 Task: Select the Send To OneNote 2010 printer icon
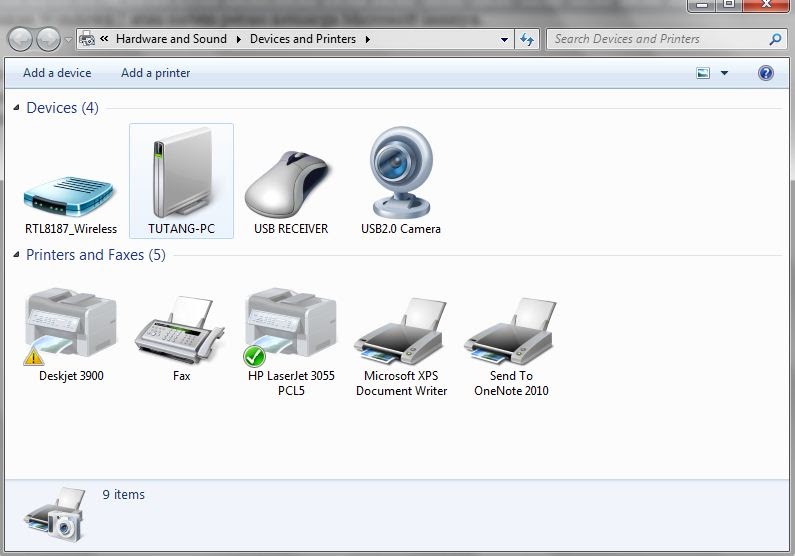point(511,331)
